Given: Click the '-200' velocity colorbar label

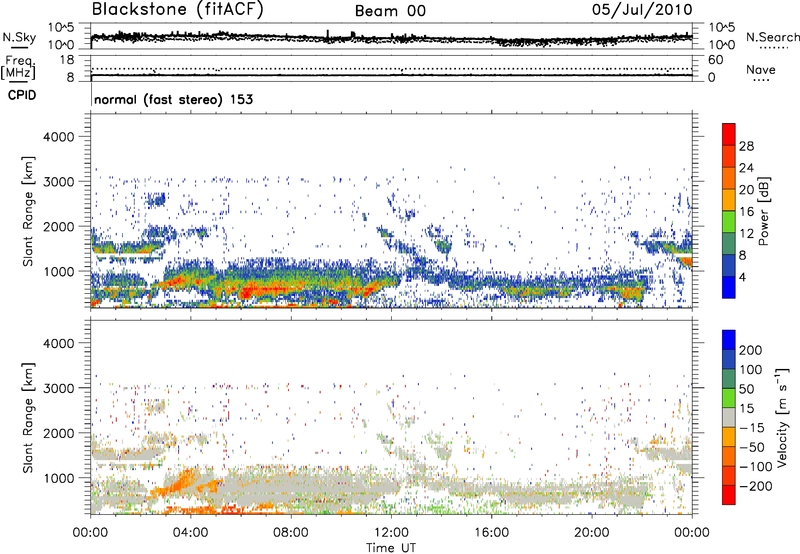Looking at the screenshot, I should (x=754, y=486).
